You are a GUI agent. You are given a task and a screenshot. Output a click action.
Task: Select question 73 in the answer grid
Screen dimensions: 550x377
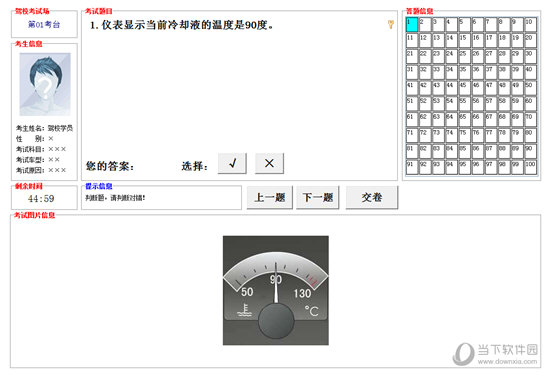pyautogui.click(x=438, y=136)
